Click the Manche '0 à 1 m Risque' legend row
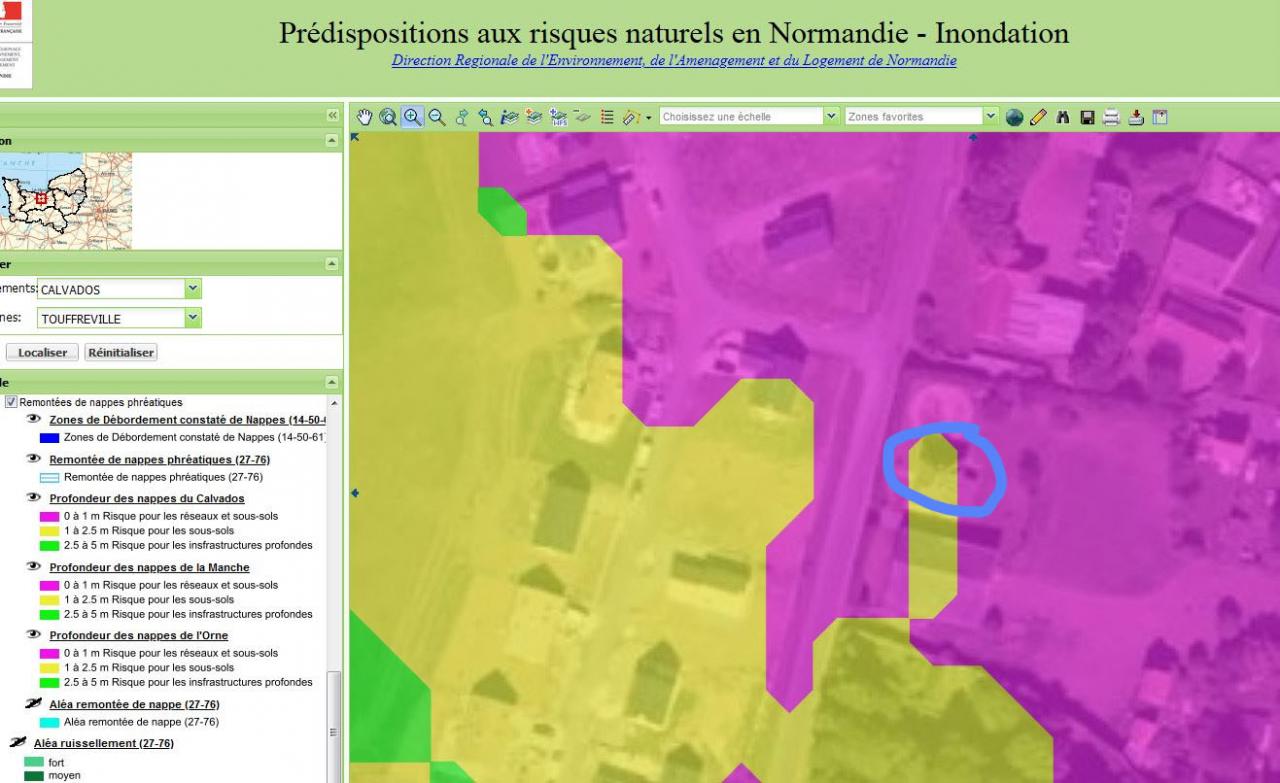The image size is (1280, 783). point(159,585)
